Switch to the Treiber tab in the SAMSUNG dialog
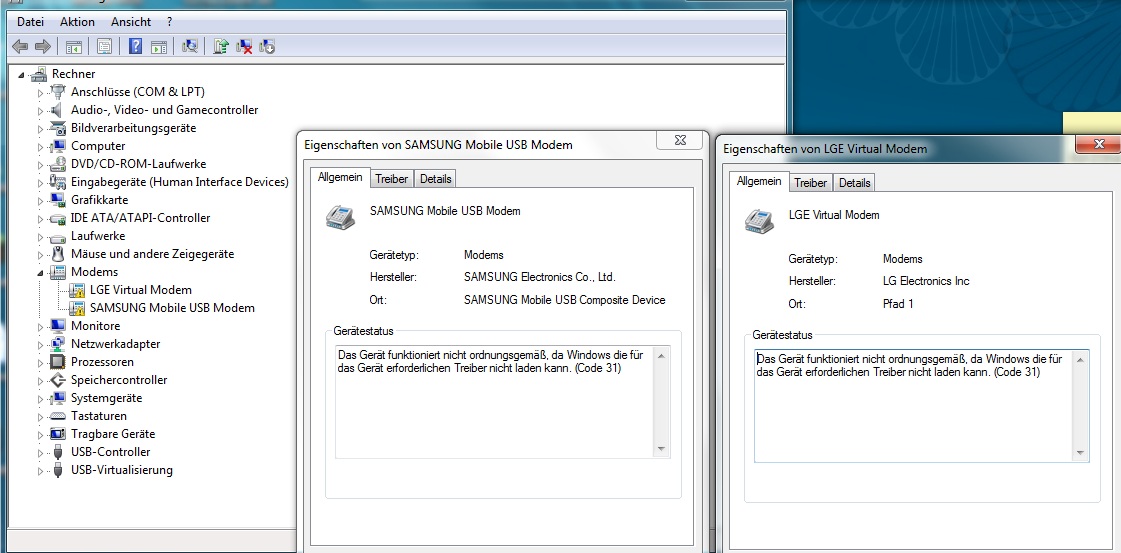The width and height of the screenshot is (1121, 553). [392, 179]
